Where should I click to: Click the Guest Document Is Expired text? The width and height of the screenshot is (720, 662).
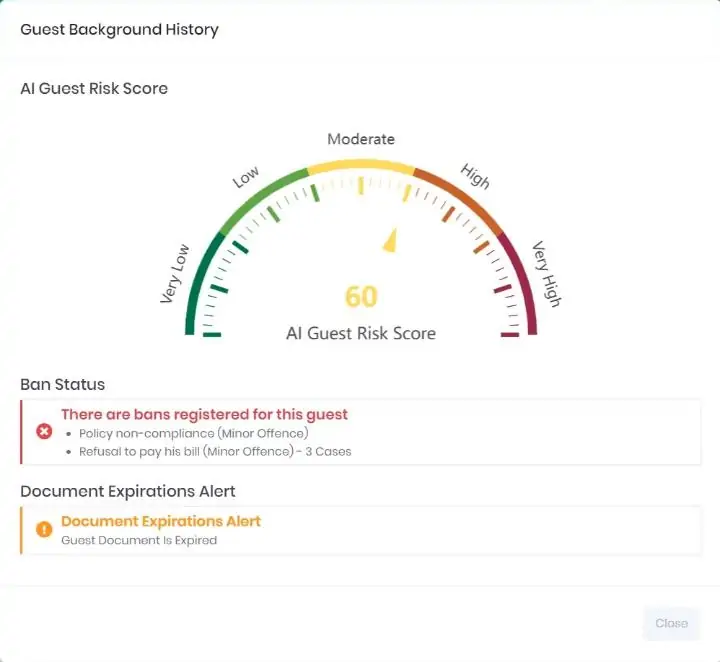tap(139, 540)
